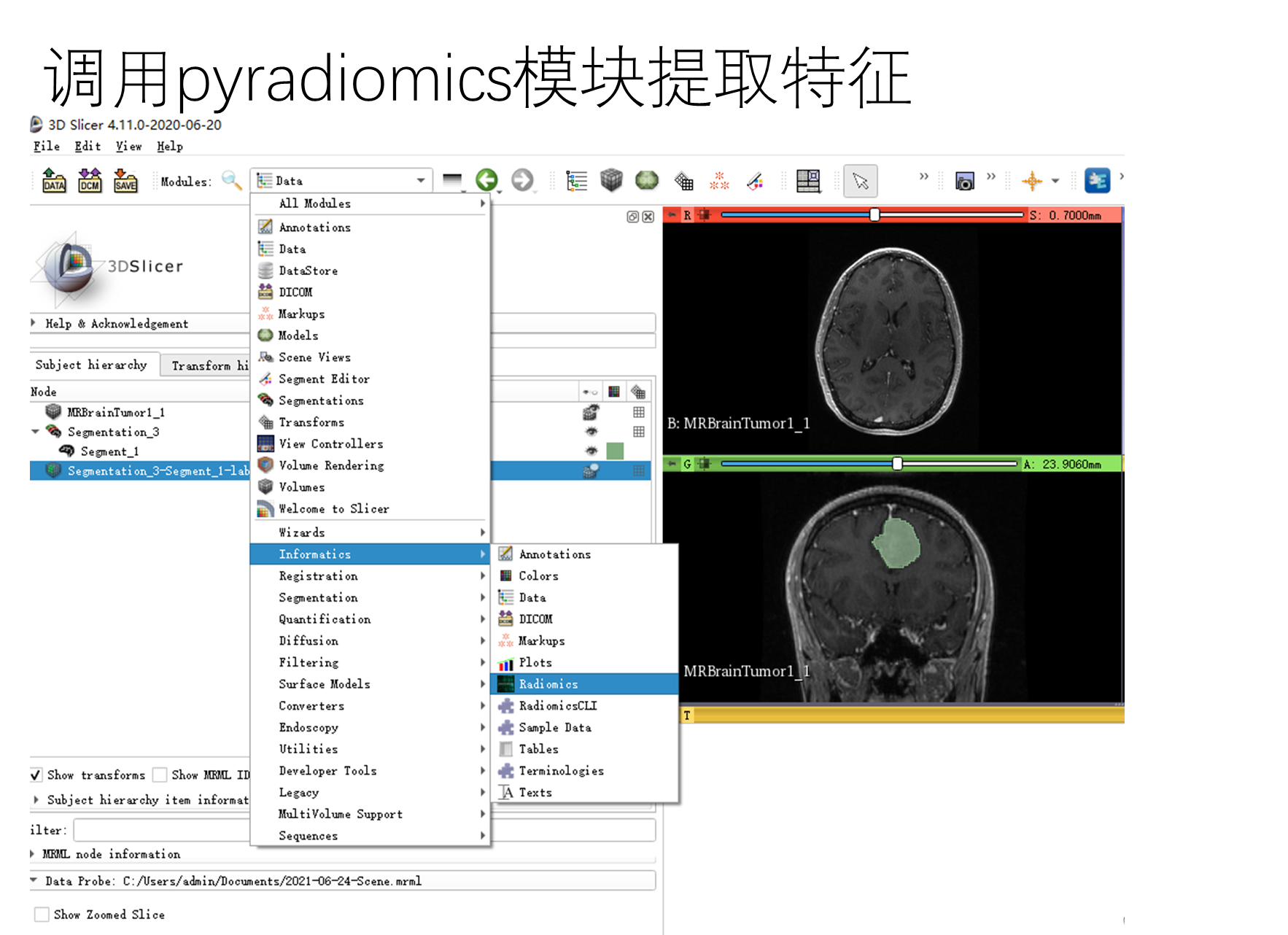Viewport: 1288px width, 935px height.
Task: Enable the Show transforms checkbox
Action: [x=36, y=775]
